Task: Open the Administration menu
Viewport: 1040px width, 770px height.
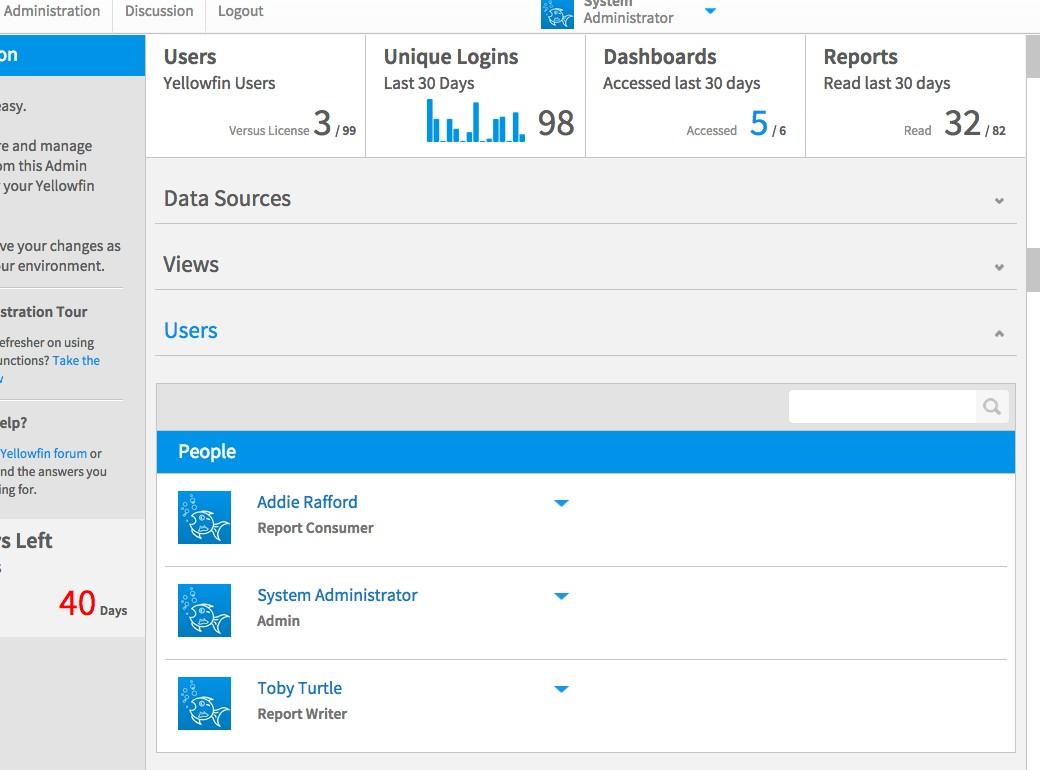Action: [x=51, y=11]
